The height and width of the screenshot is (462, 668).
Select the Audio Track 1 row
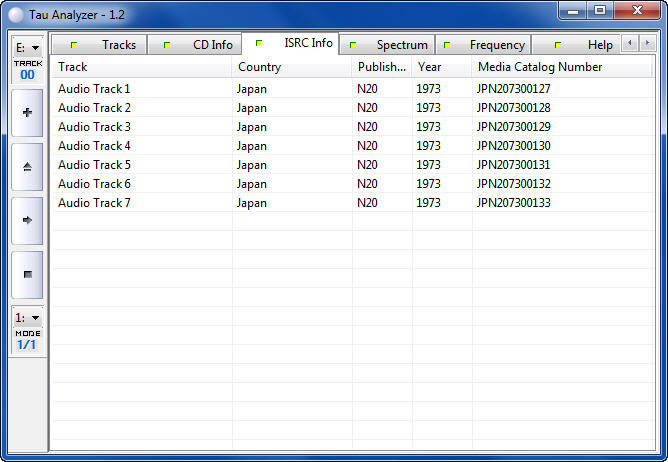[94, 89]
